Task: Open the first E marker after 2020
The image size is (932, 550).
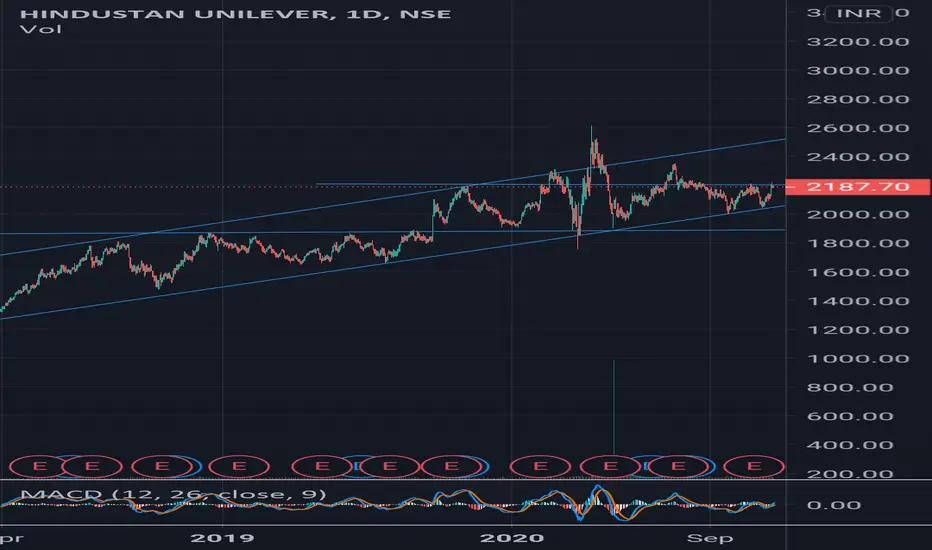Action: coord(540,466)
